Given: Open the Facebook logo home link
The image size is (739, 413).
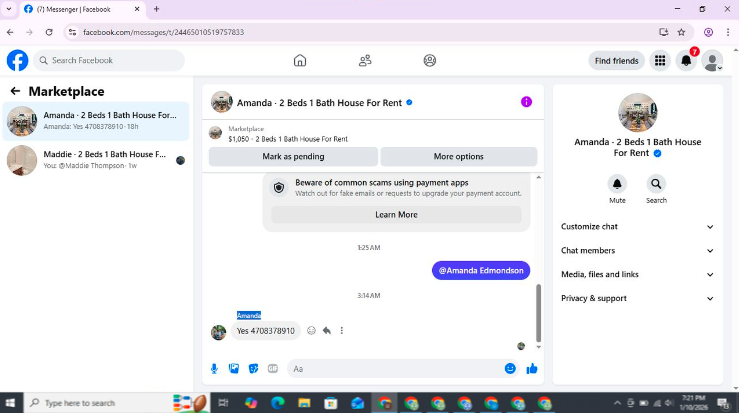Looking at the screenshot, I should click(17, 60).
